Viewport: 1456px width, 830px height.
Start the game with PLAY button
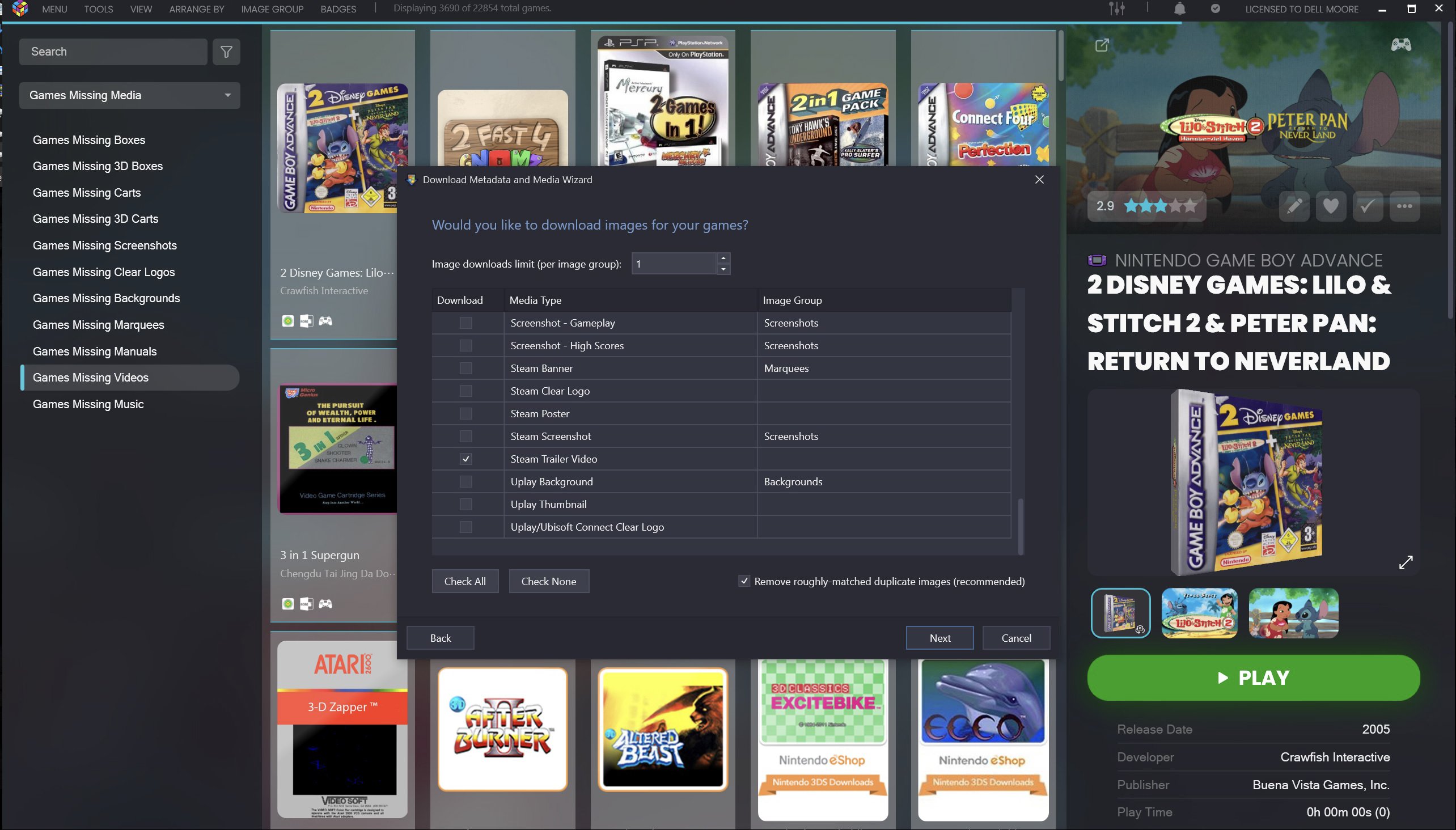coord(1253,677)
